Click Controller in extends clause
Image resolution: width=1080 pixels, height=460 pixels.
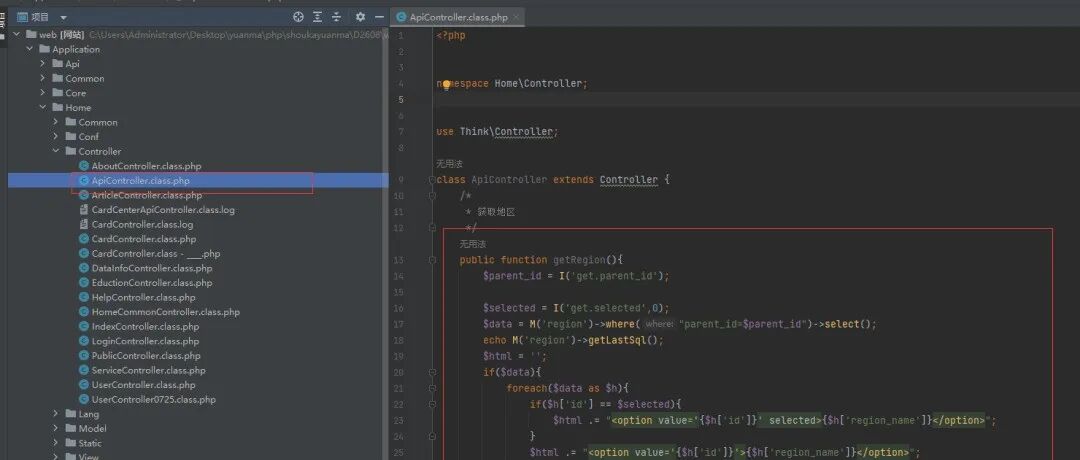629,180
